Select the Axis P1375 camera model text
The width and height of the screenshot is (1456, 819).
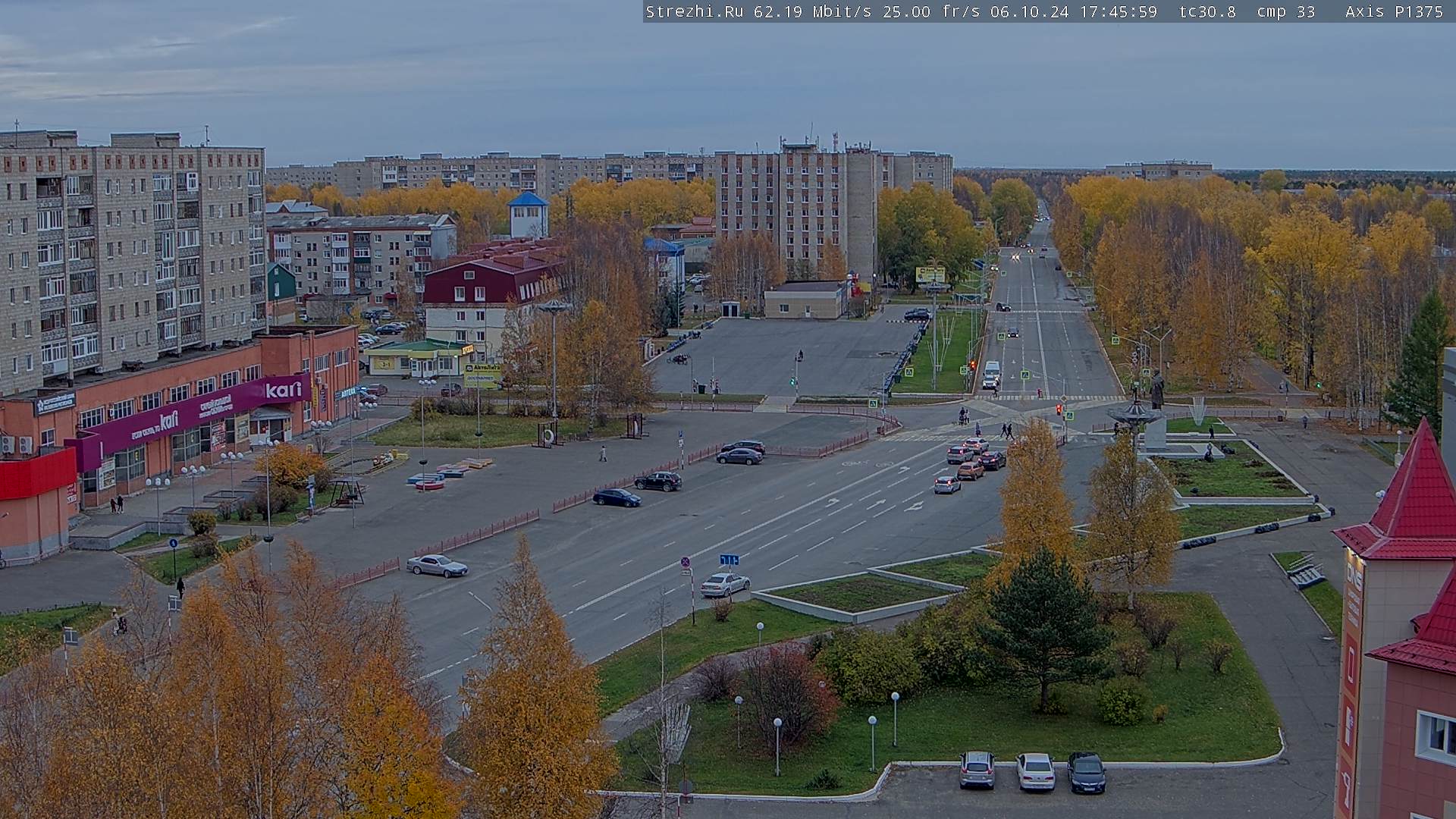(1395, 11)
